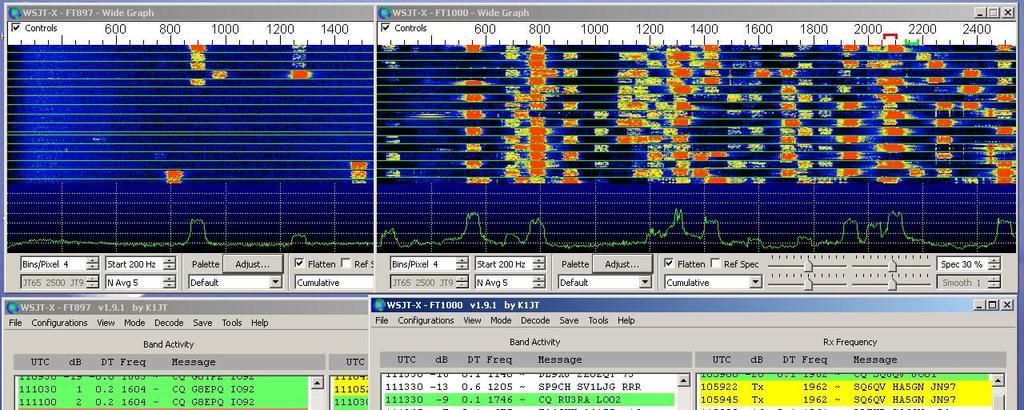Toggle Flatten checkbox in FT897 Wide Graph

click(300, 264)
